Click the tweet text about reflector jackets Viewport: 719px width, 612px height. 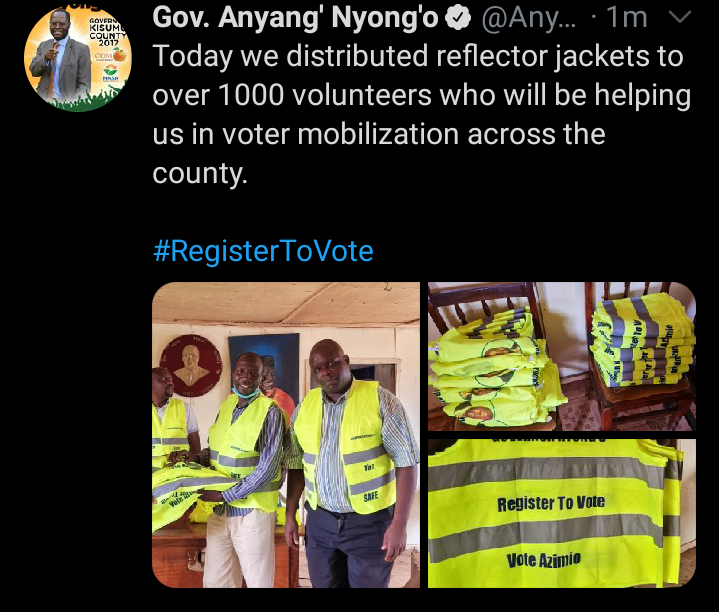[x=421, y=115]
